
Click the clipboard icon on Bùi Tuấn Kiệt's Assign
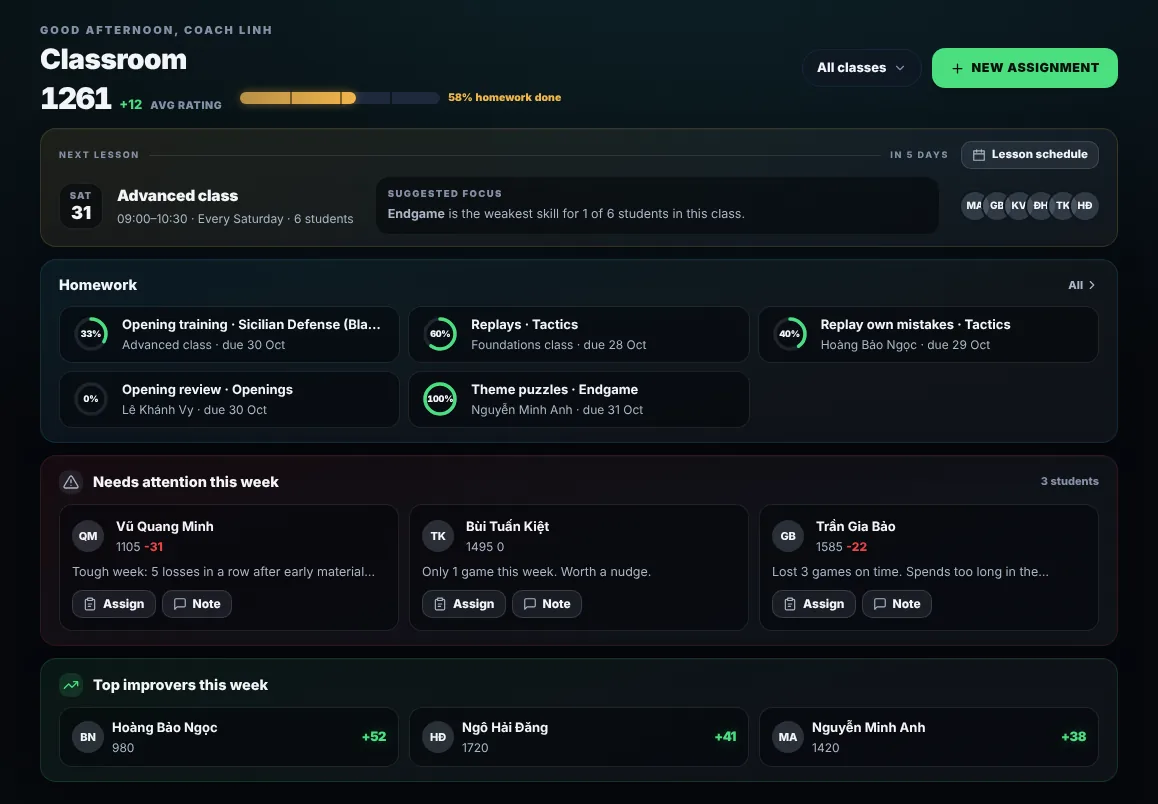pyautogui.click(x=440, y=604)
